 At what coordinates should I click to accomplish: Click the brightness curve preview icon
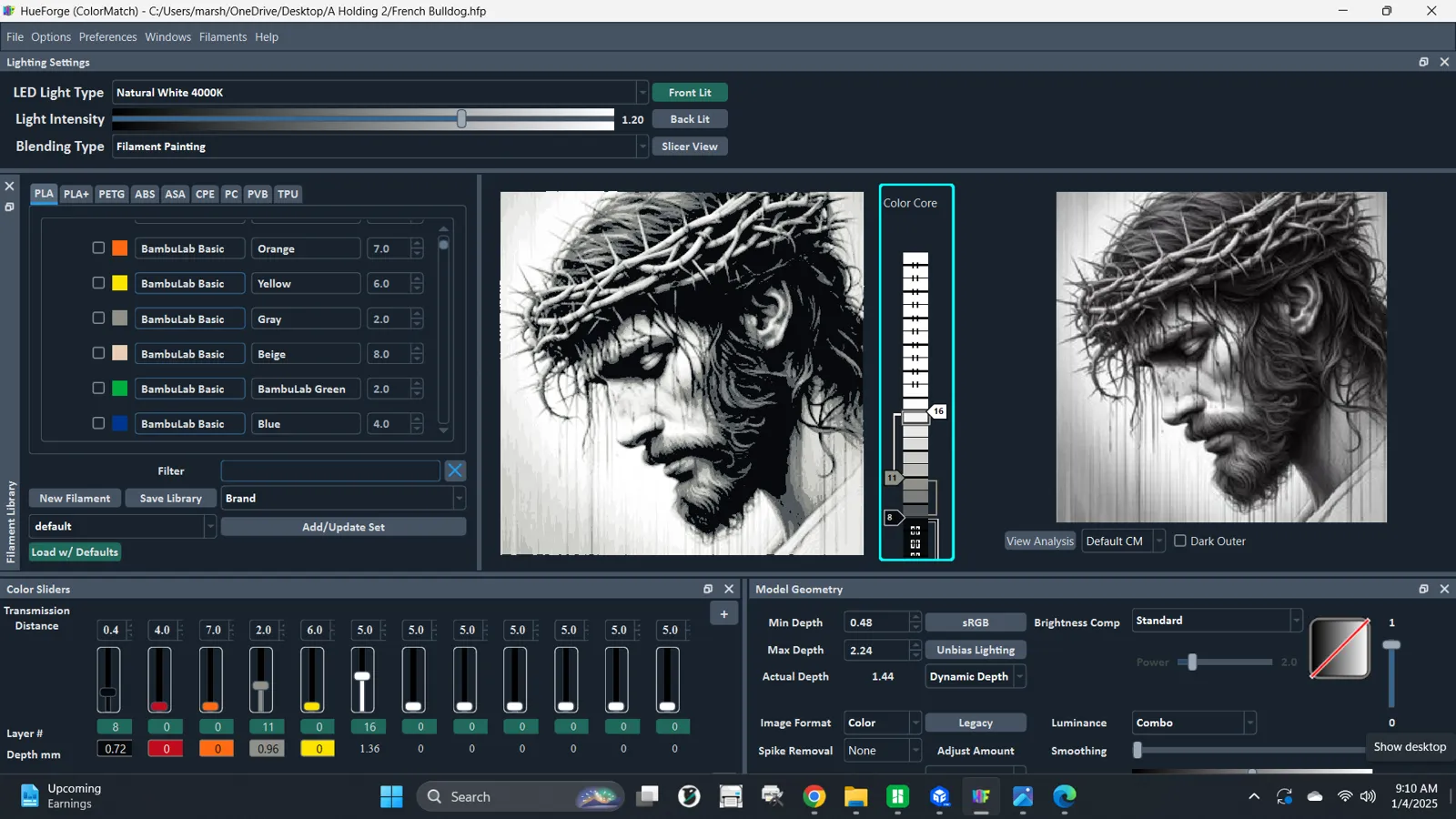coord(1340,648)
